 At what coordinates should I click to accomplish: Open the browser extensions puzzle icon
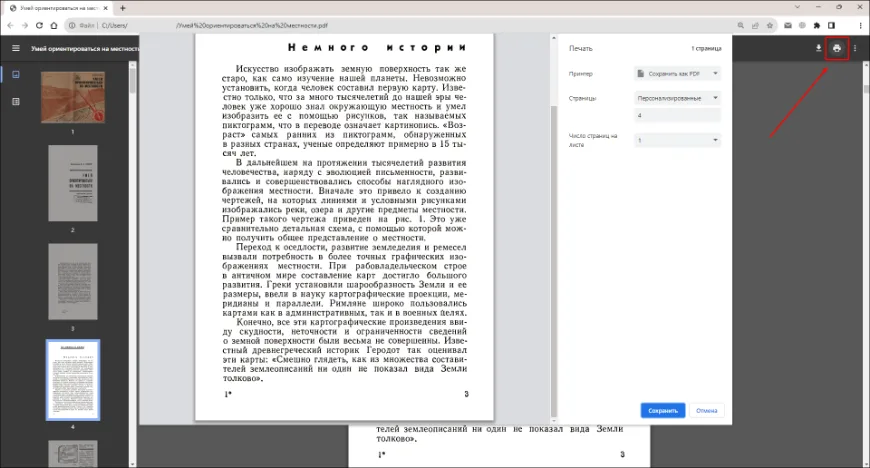point(817,24)
